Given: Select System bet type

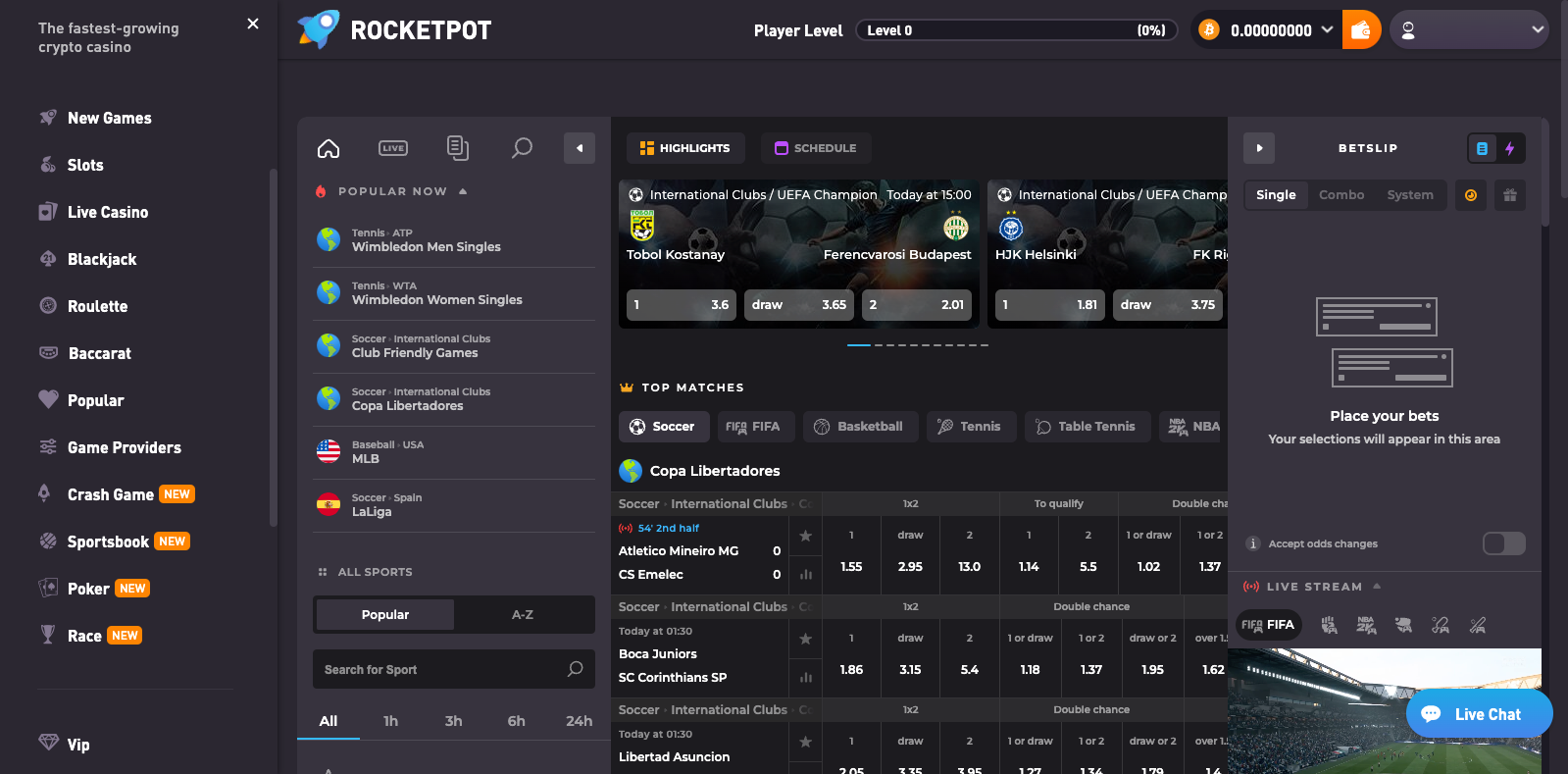Looking at the screenshot, I should [x=1410, y=195].
